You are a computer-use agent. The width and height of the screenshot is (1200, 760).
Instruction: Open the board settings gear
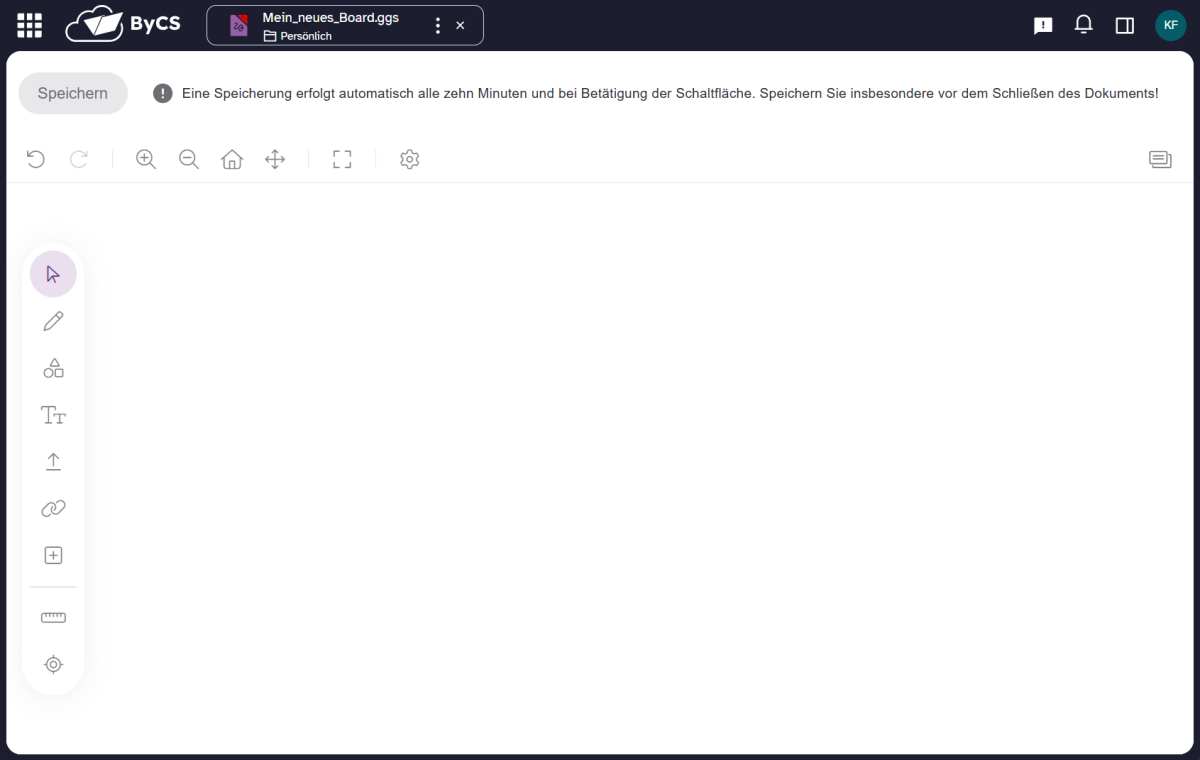coord(409,159)
